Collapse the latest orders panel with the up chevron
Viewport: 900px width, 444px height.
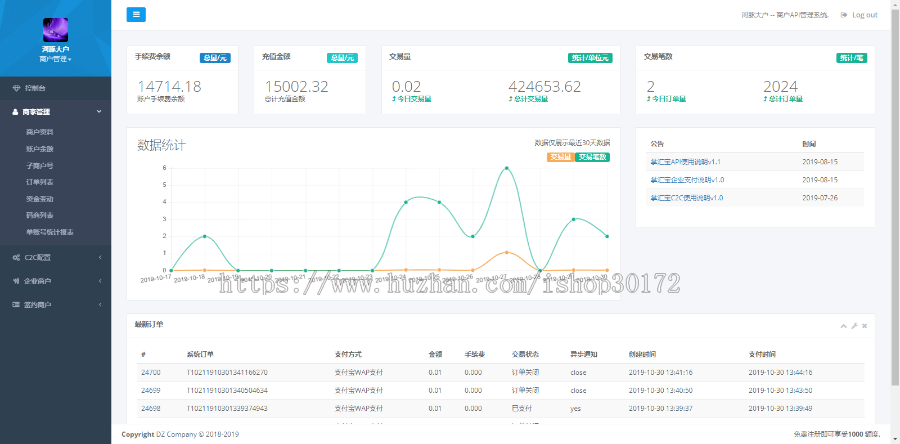pyautogui.click(x=843, y=326)
